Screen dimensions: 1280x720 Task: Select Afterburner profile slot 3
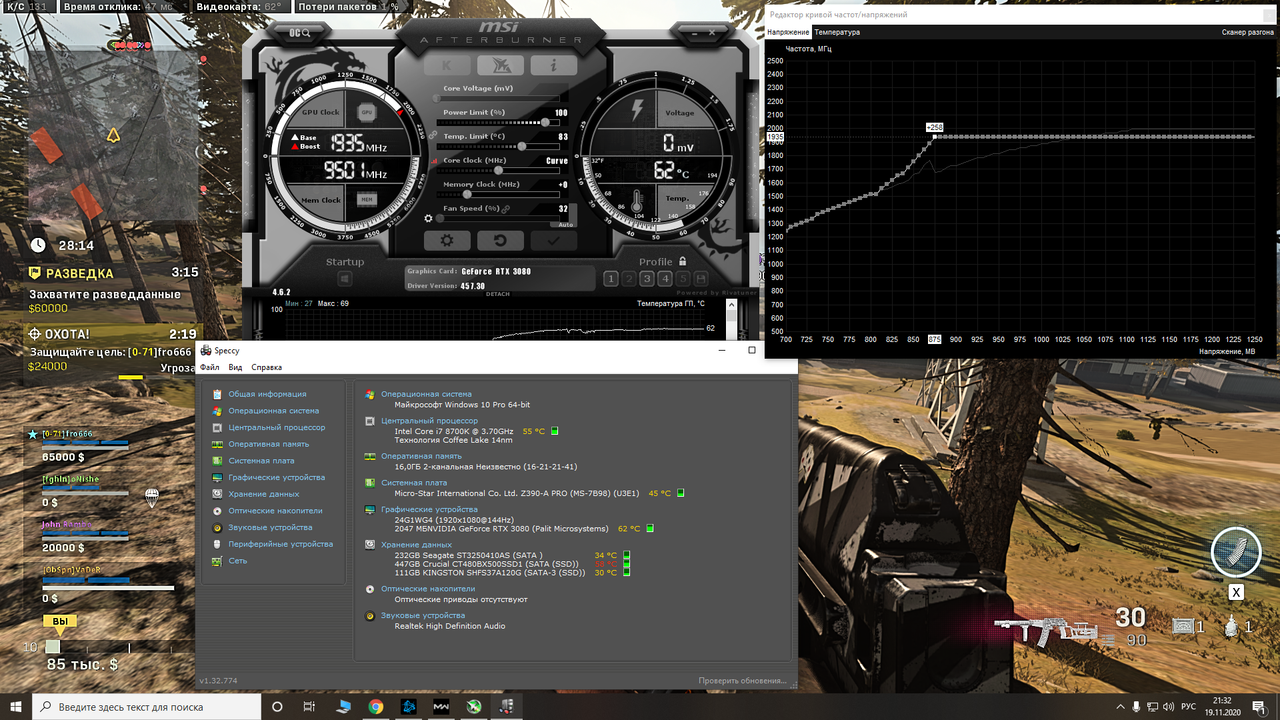[x=646, y=279]
